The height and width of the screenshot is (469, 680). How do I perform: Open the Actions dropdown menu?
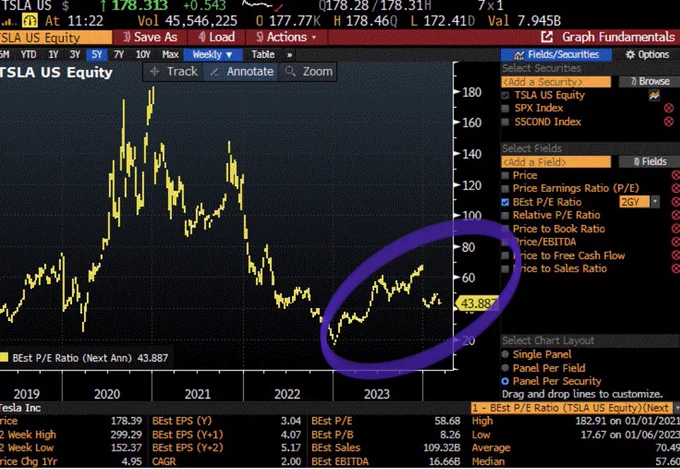(286, 37)
